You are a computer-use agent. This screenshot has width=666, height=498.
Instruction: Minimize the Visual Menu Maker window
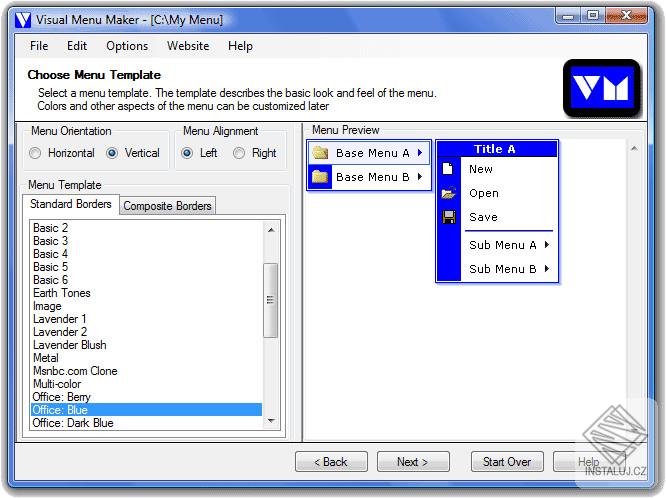pyautogui.click(x=568, y=16)
